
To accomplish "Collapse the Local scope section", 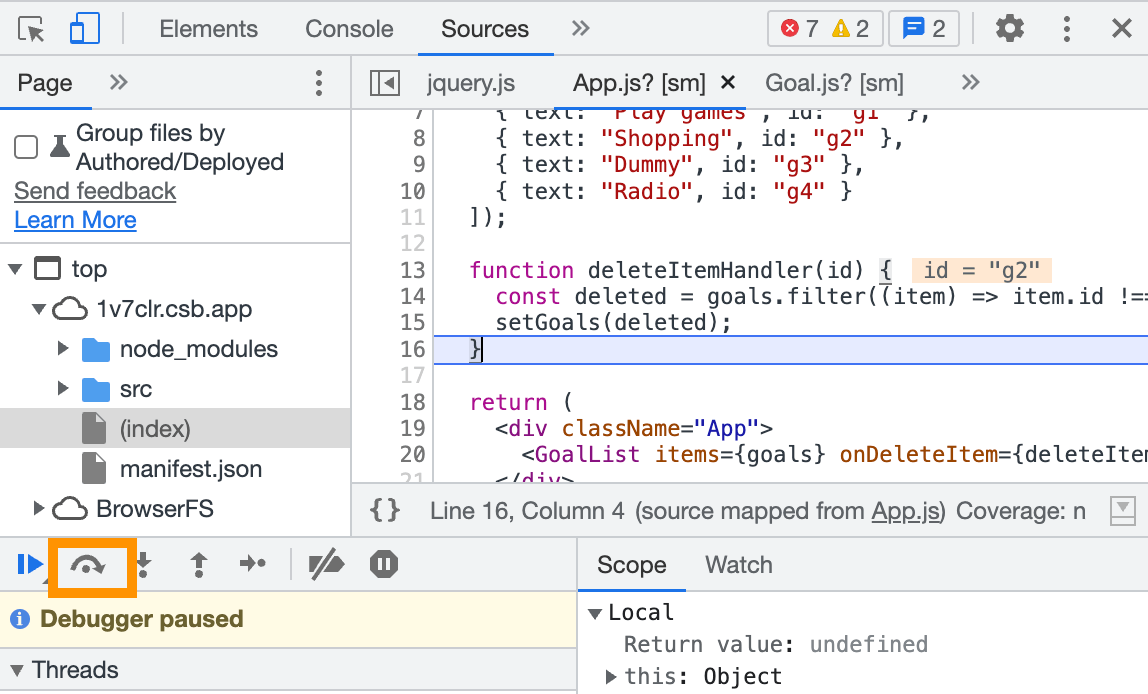I will (595, 613).
